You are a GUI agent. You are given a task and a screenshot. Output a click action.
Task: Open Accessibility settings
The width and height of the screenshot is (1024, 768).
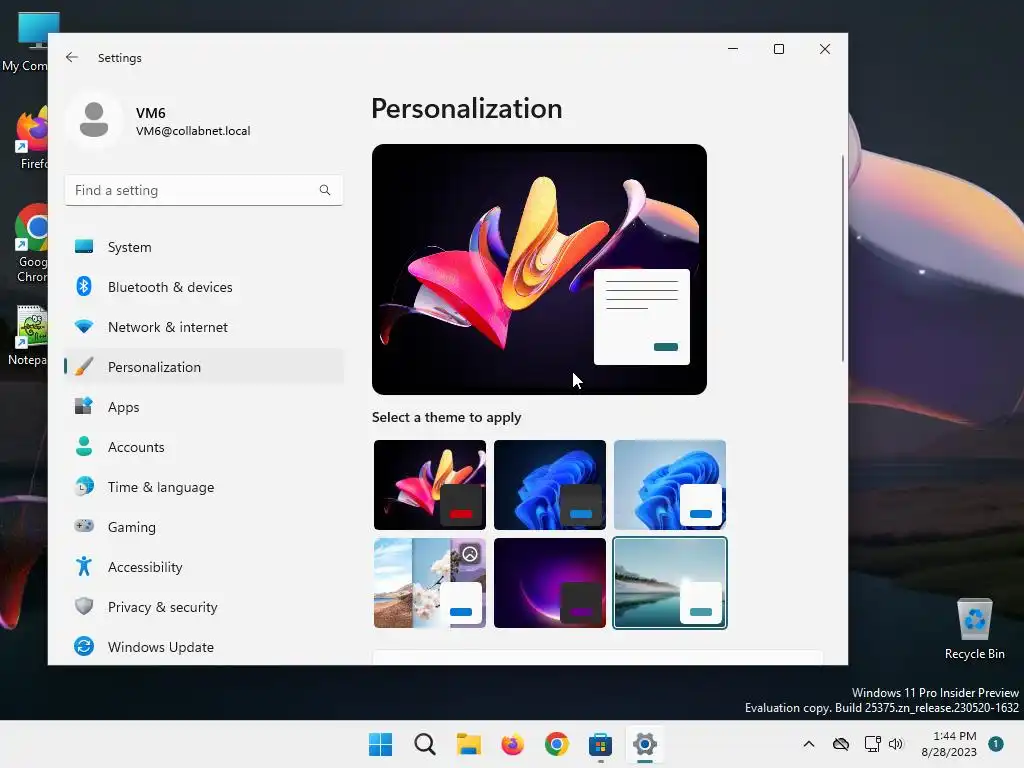[204, 567]
